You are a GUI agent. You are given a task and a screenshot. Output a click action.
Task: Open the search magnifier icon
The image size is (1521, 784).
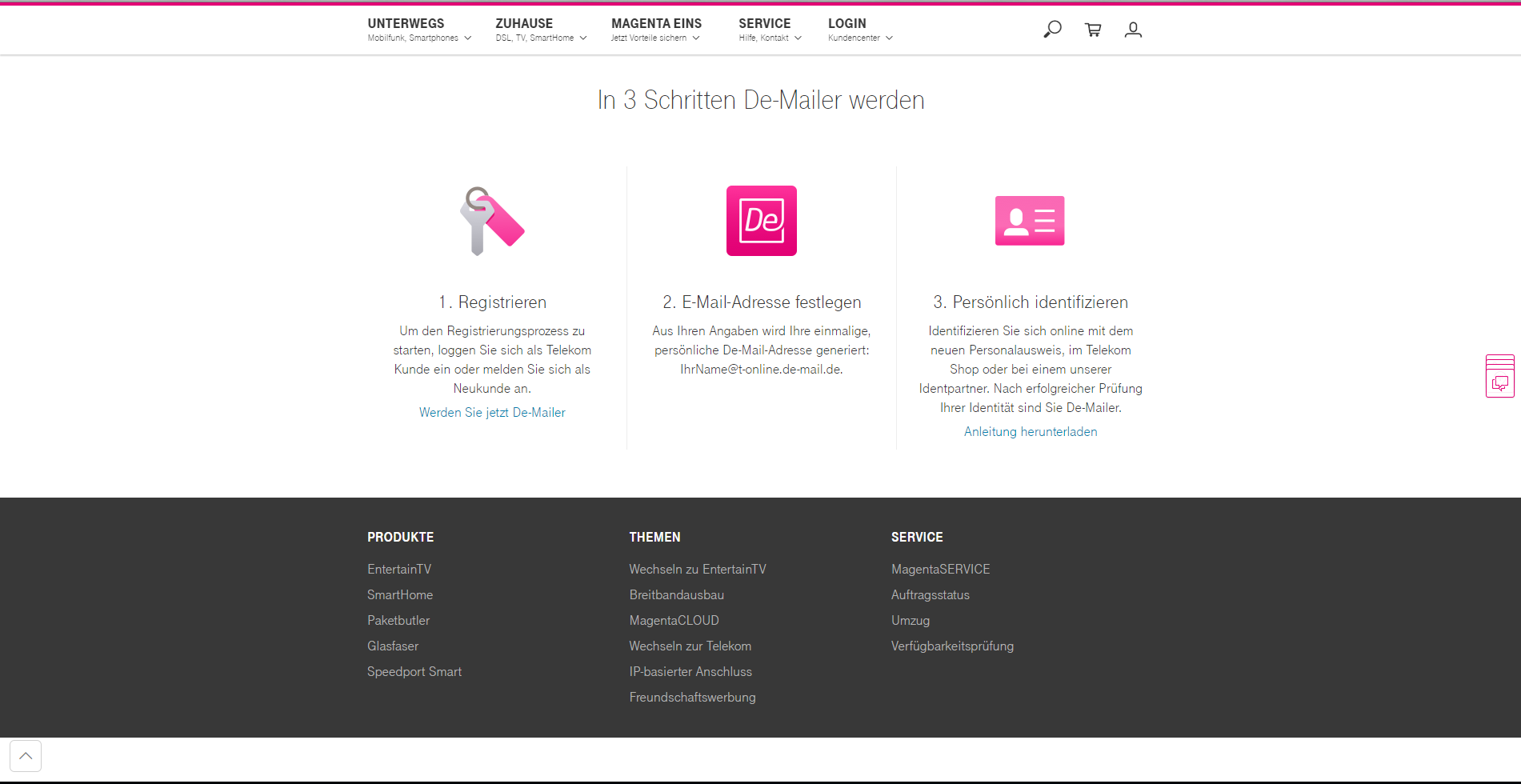point(1052,30)
